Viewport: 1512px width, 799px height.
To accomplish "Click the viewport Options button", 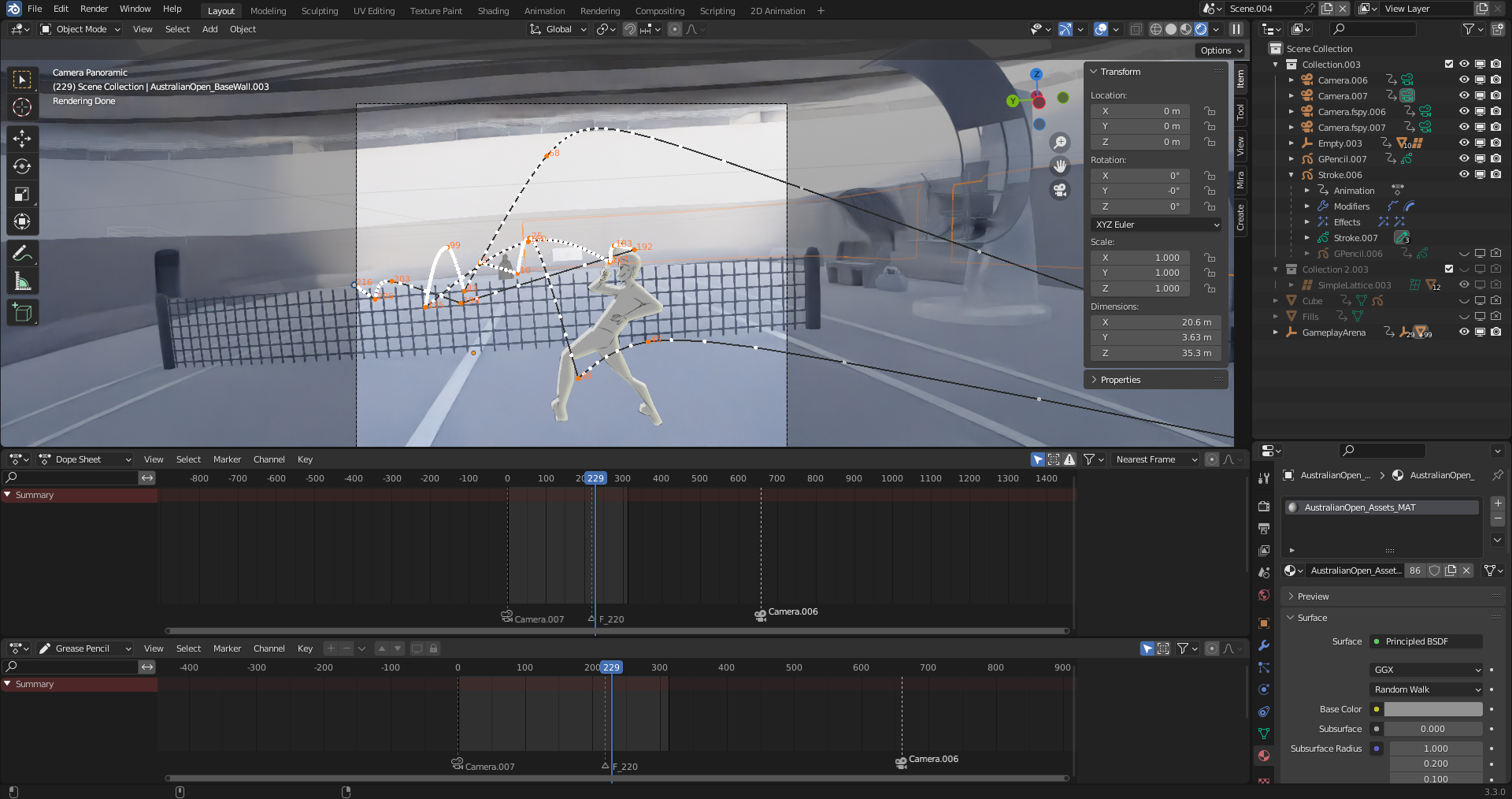I will (x=1221, y=50).
